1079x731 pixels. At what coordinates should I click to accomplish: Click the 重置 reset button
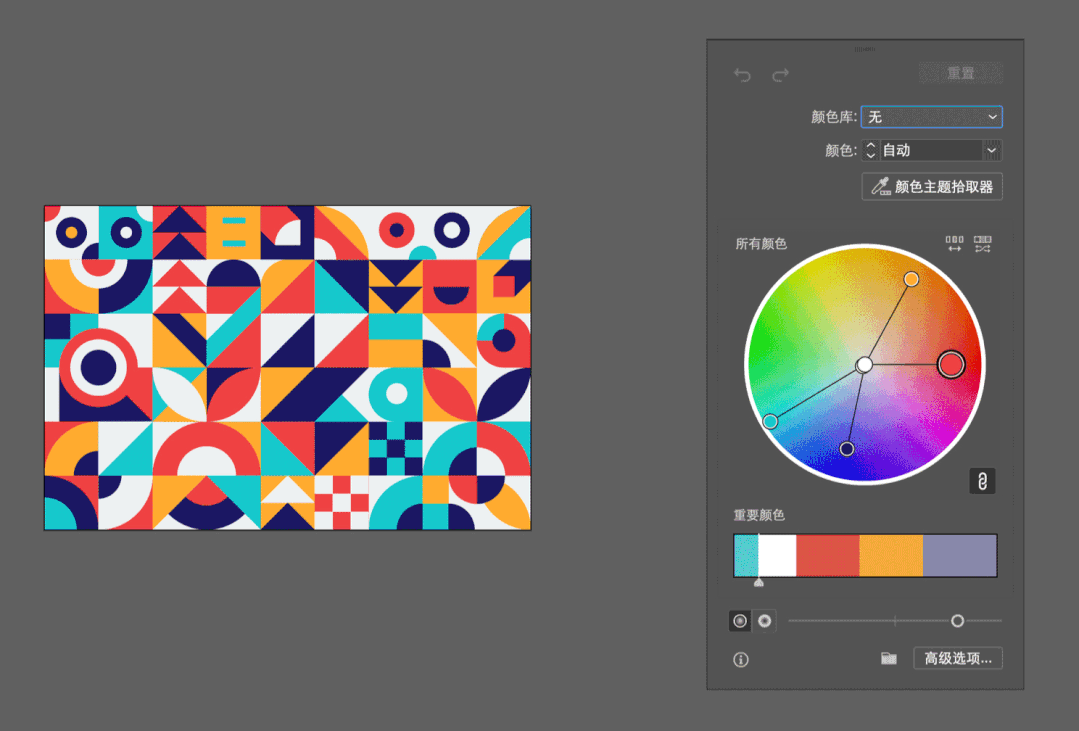[x=961, y=73]
